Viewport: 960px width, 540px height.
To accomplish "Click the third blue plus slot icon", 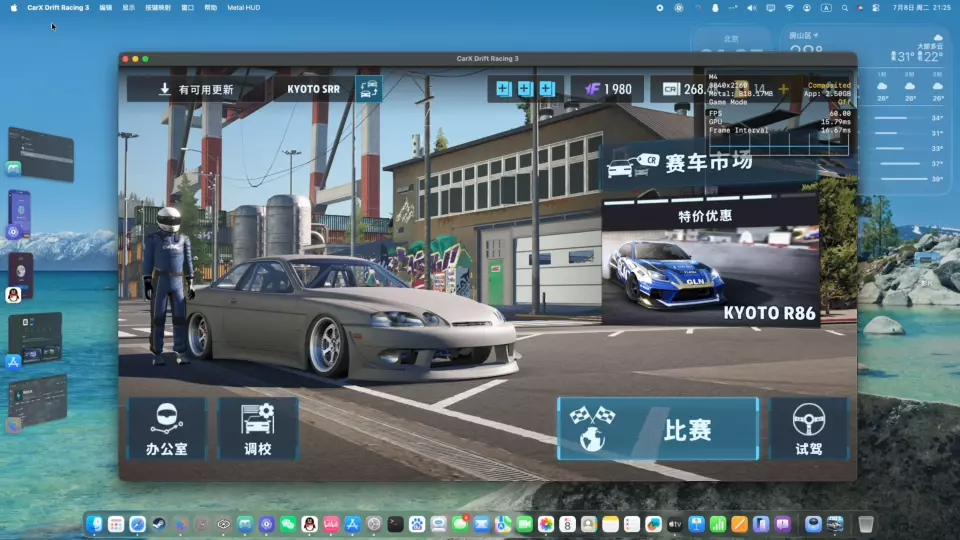I will 547,89.
